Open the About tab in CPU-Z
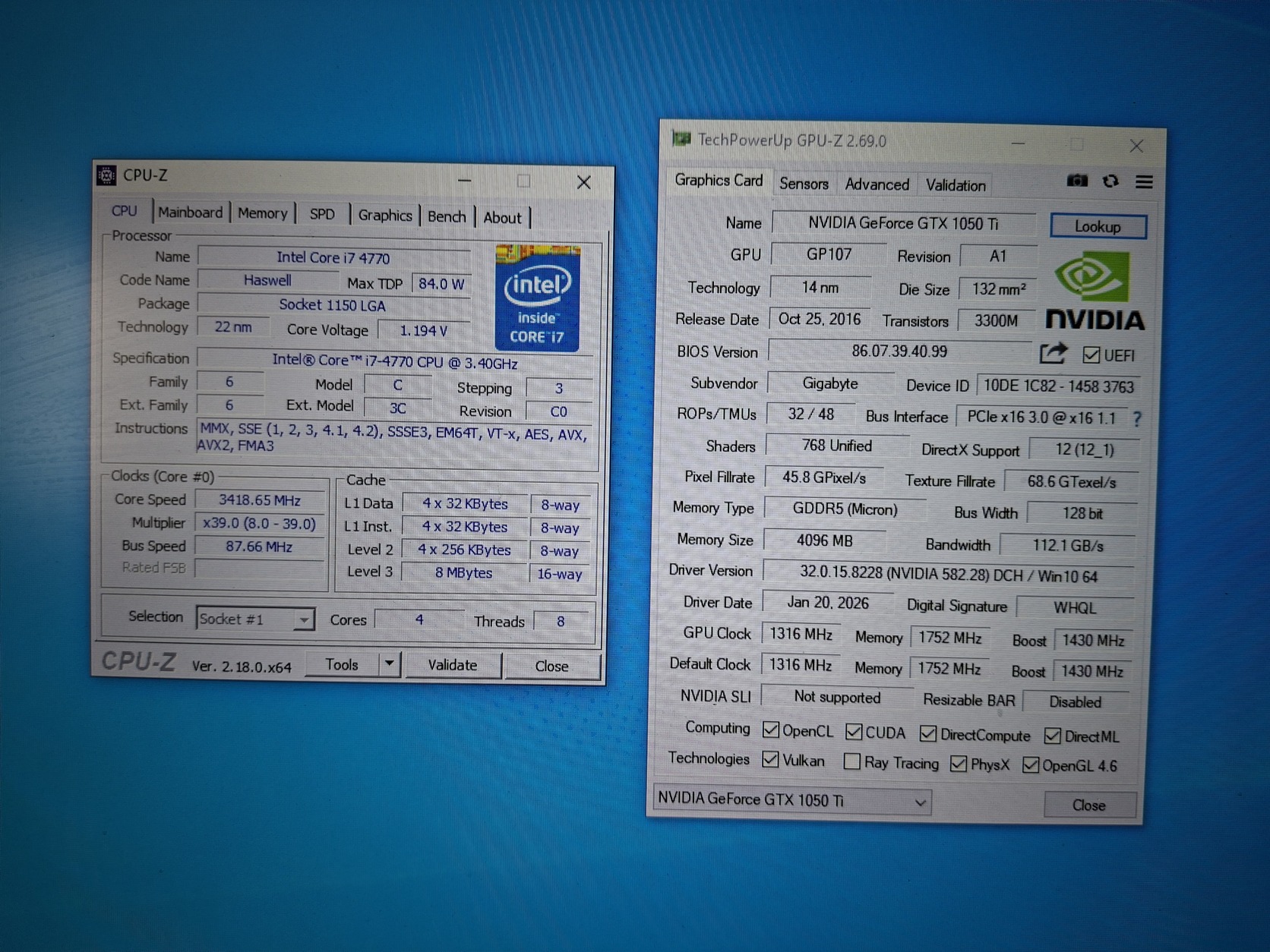Image resolution: width=1270 pixels, height=952 pixels. [503, 218]
